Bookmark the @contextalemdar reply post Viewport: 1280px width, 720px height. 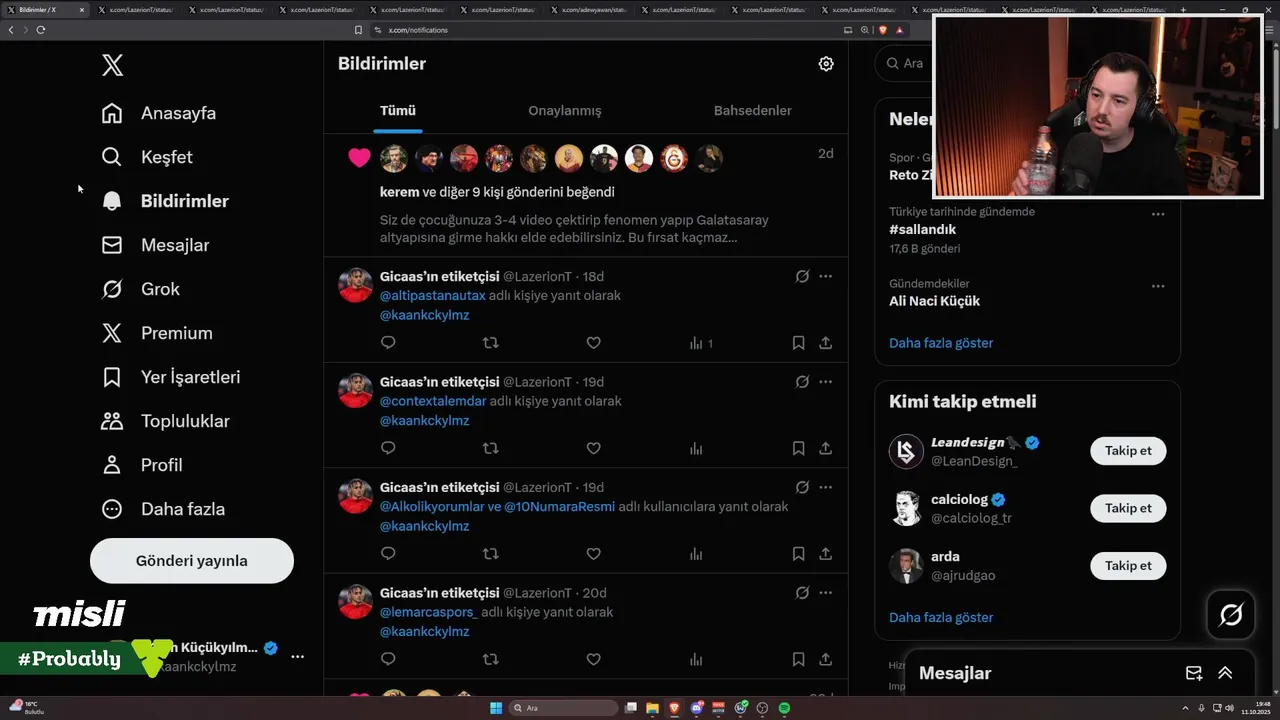(x=798, y=448)
